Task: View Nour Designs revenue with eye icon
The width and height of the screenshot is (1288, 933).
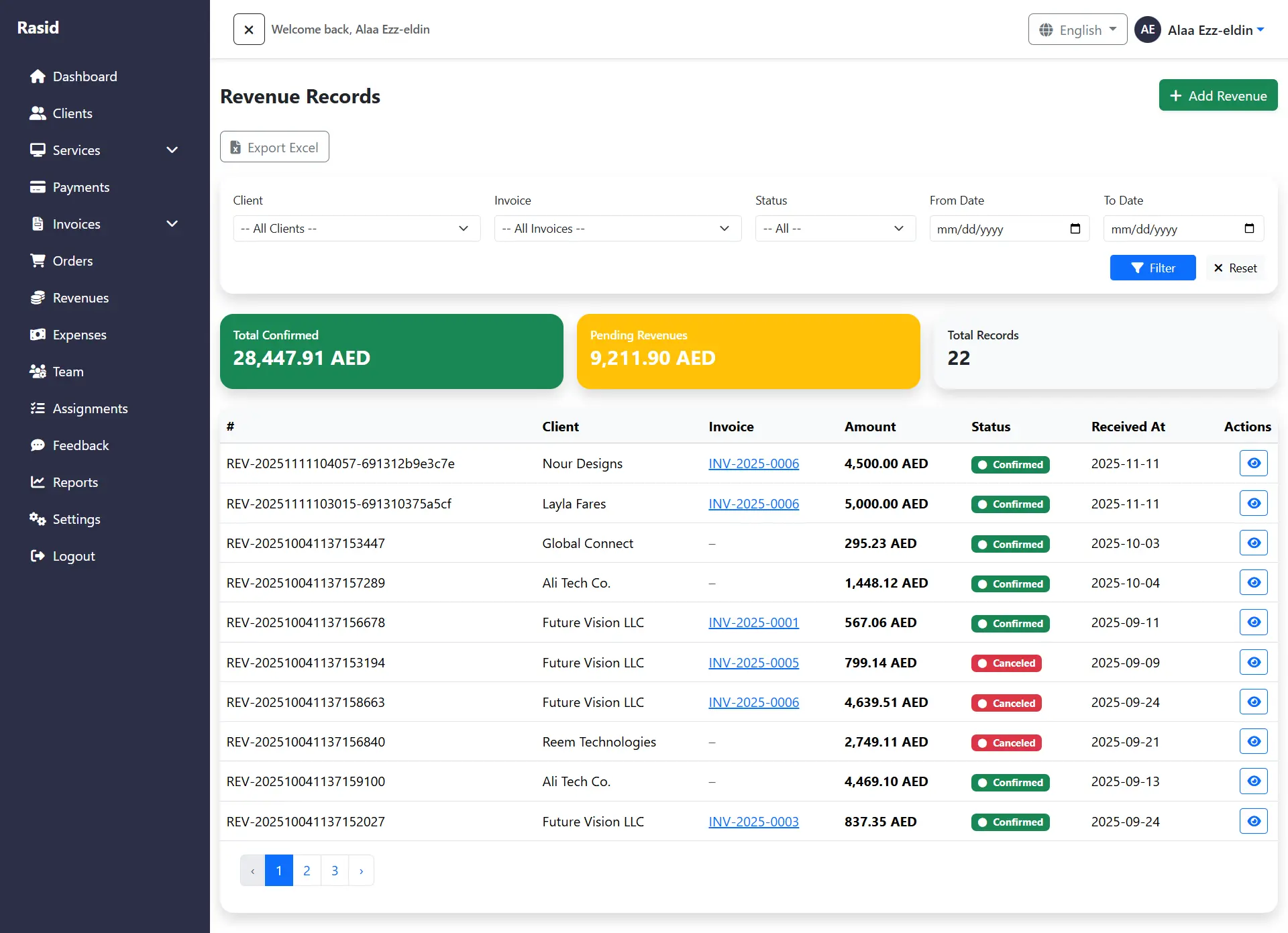Action: click(1253, 463)
